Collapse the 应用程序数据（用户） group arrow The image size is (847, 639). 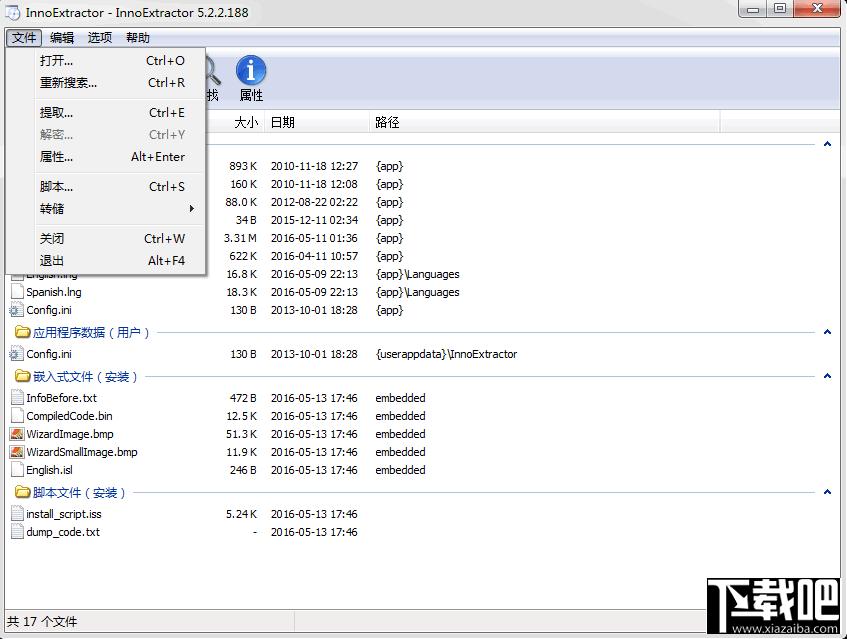tap(827, 332)
